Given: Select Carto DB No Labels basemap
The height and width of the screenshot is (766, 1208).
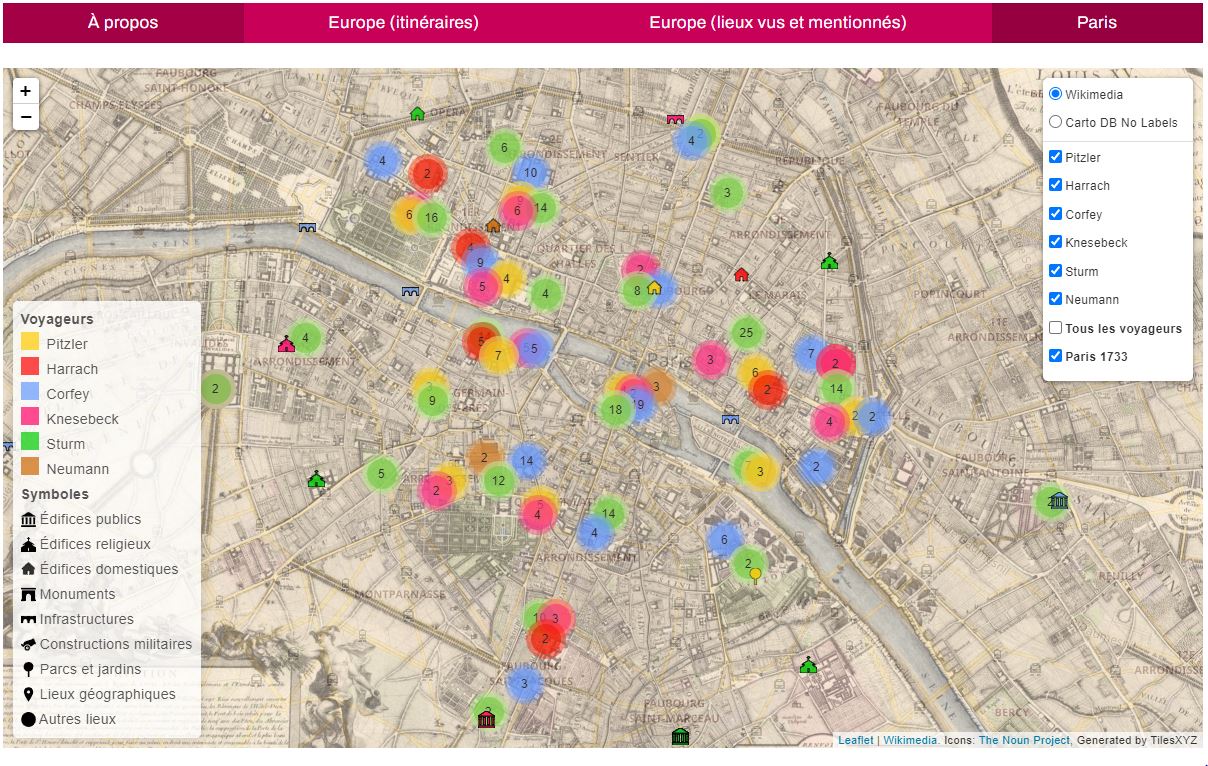Looking at the screenshot, I should coord(1056,122).
